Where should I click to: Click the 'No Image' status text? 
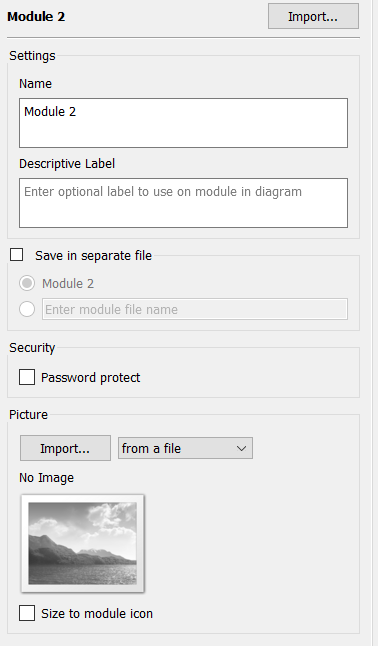(x=47, y=477)
